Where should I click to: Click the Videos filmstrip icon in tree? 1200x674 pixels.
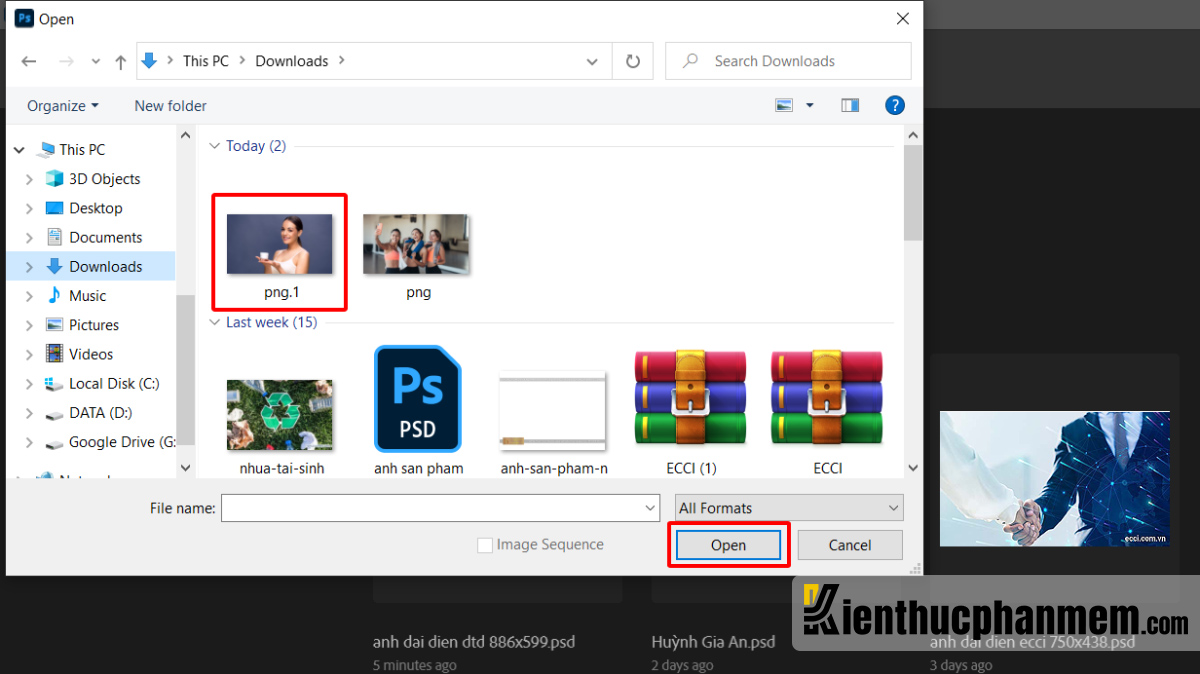(55, 354)
